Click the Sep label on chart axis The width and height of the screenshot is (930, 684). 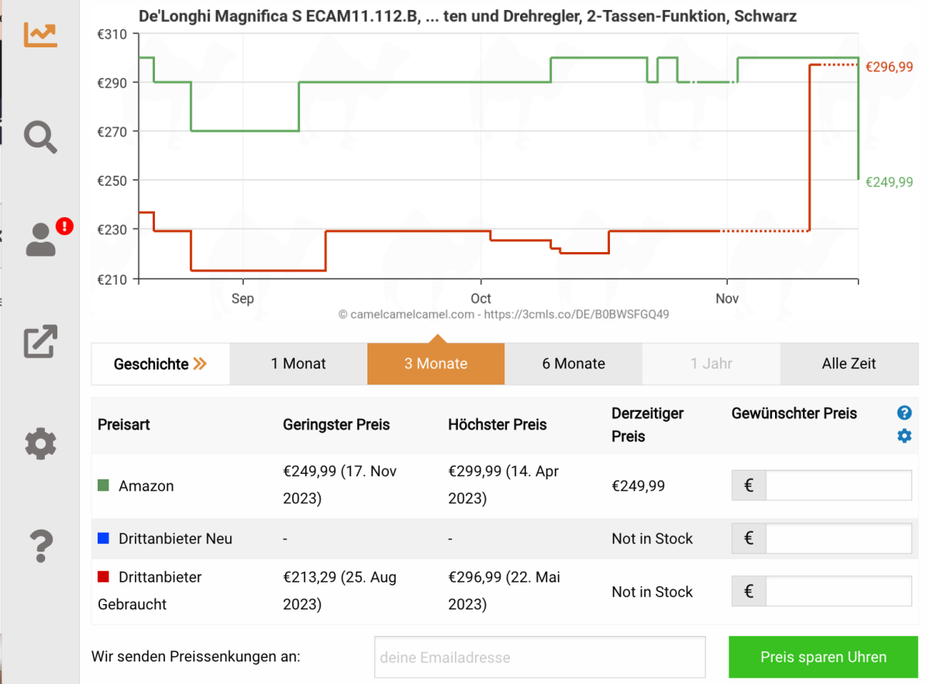[x=243, y=298]
